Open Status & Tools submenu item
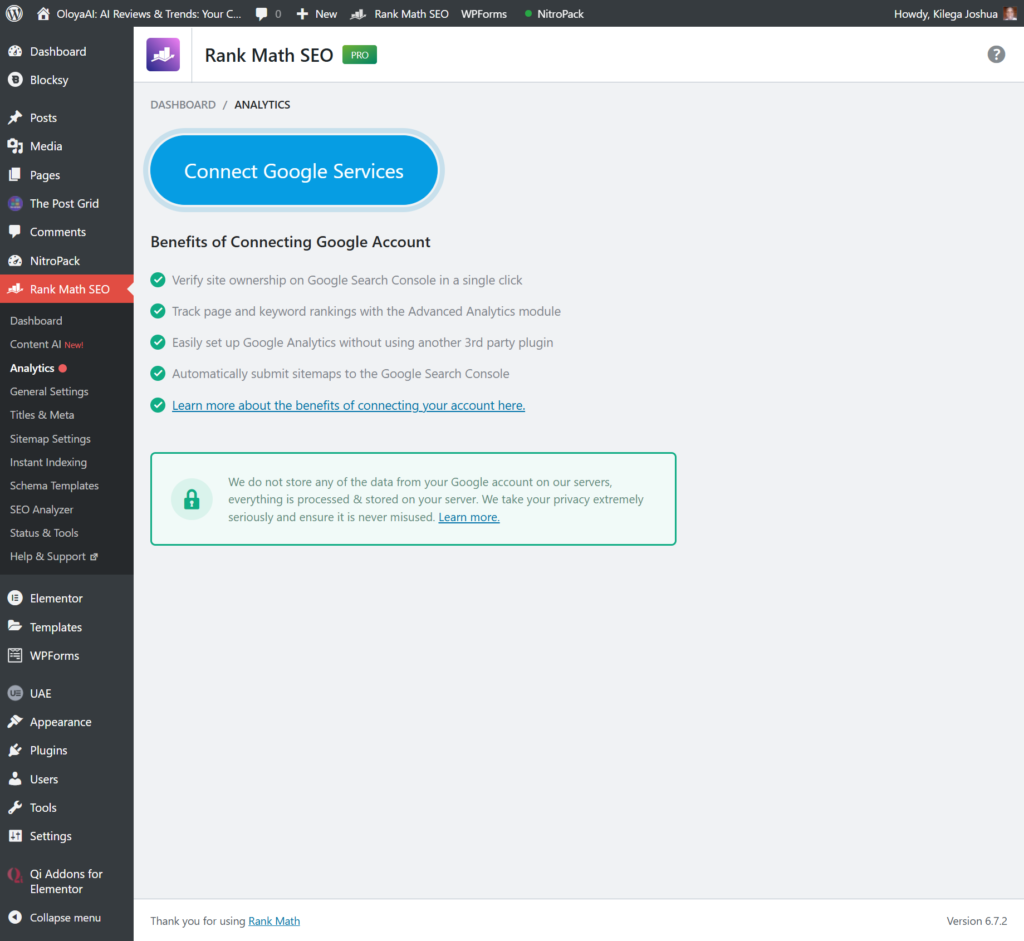This screenshot has width=1024, height=941. (44, 533)
